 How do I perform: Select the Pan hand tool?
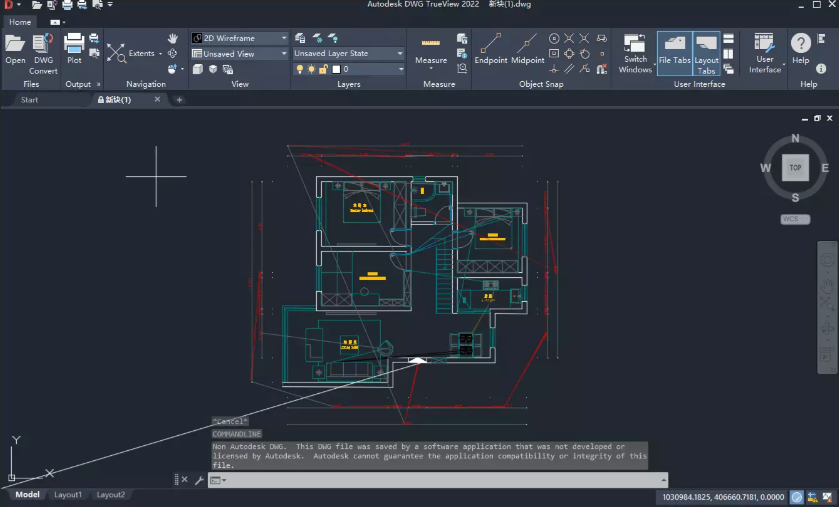point(173,38)
